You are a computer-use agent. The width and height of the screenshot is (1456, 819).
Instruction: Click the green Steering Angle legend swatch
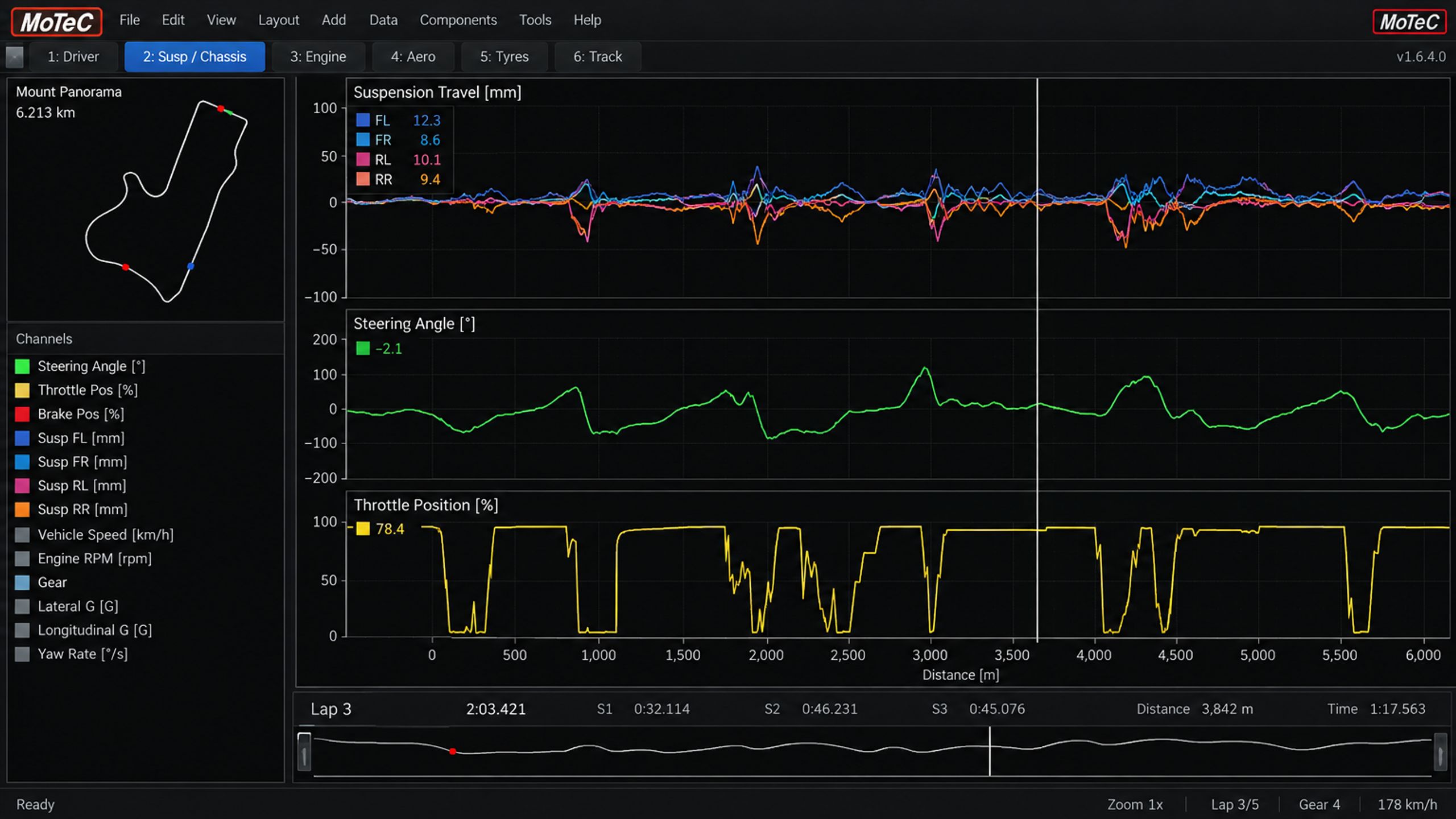tap(363, 348)
